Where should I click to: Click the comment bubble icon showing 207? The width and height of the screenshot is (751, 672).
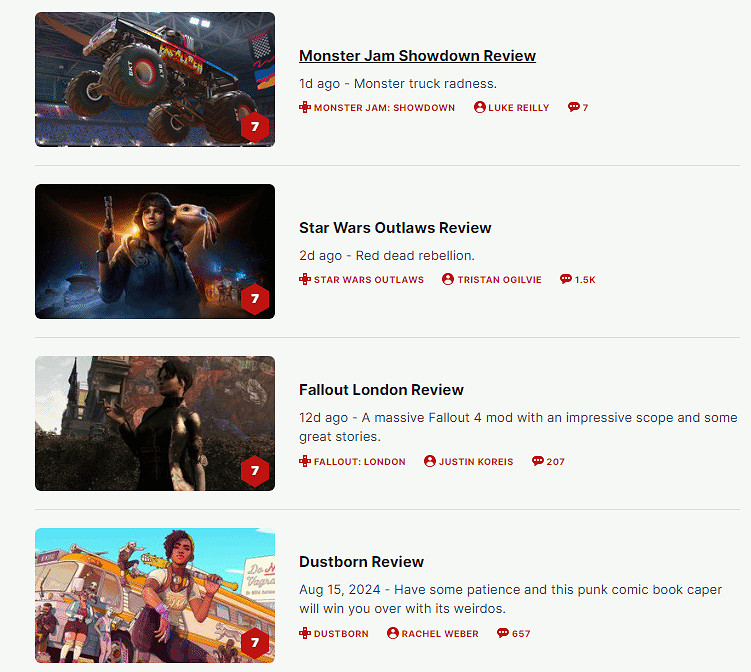click(538, 461)
